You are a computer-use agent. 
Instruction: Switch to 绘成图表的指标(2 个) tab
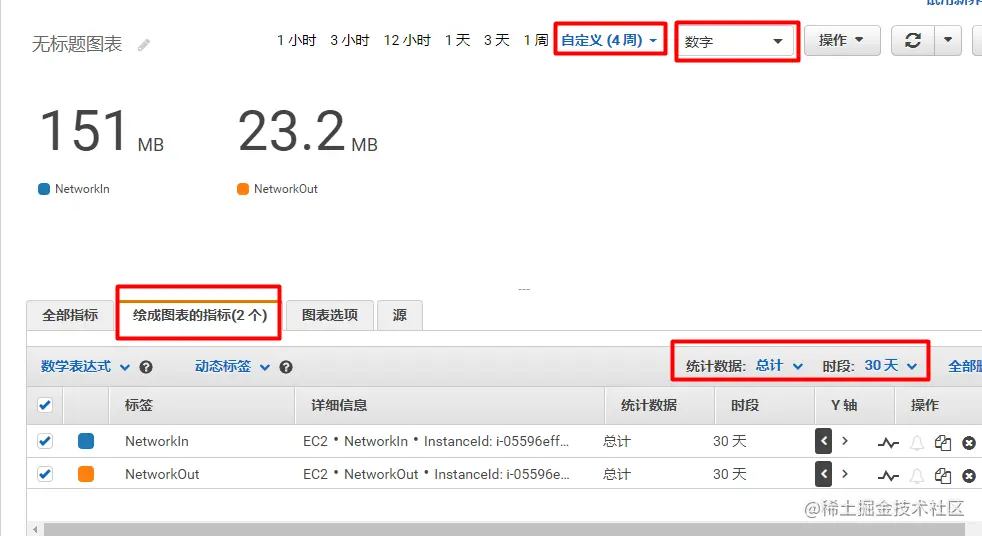coord(200,315)
